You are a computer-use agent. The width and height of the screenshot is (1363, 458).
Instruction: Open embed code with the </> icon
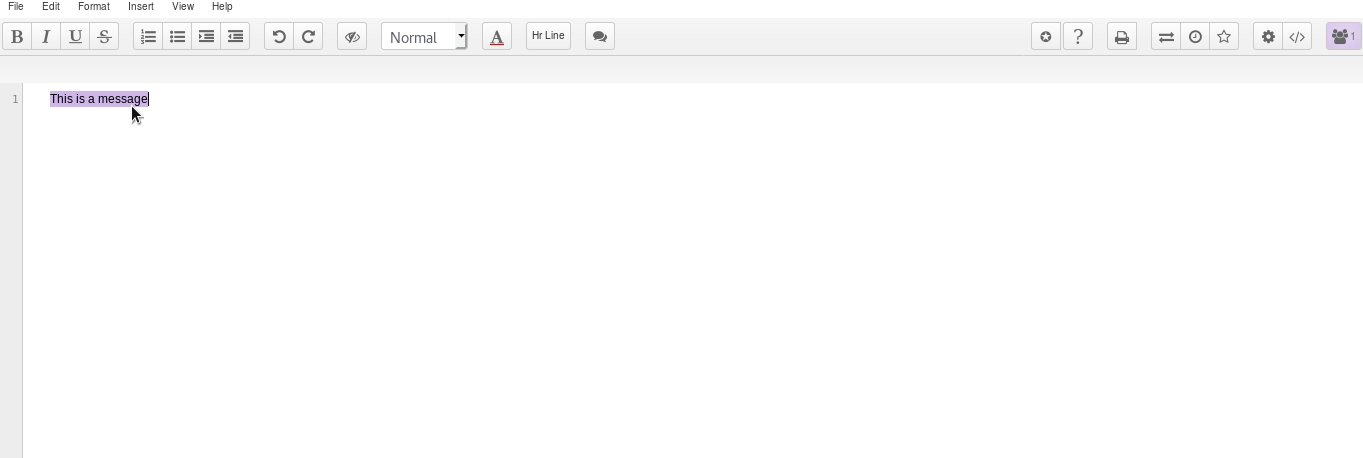pyautogui.click(x=1297, y=37)
